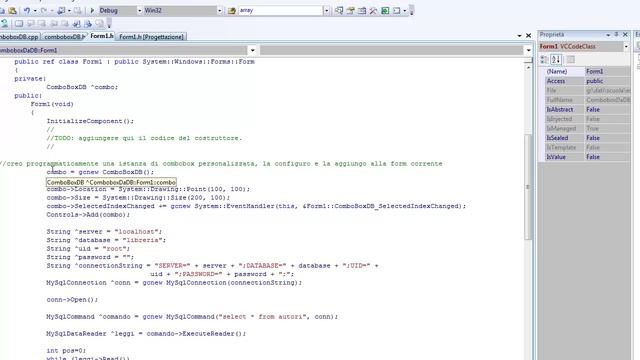
Task: Open the Form1 VCCodeClass object dropdown
Action: pos(626,47)
